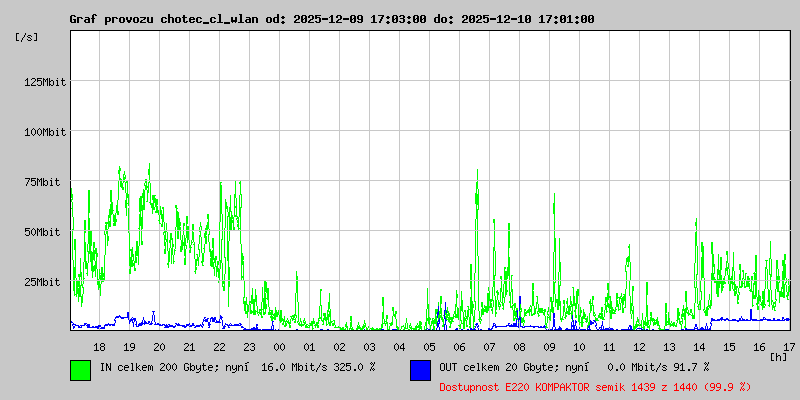Select the 125Mbit y-axis label
Screen dimensions: 800x400
point(45,82)
